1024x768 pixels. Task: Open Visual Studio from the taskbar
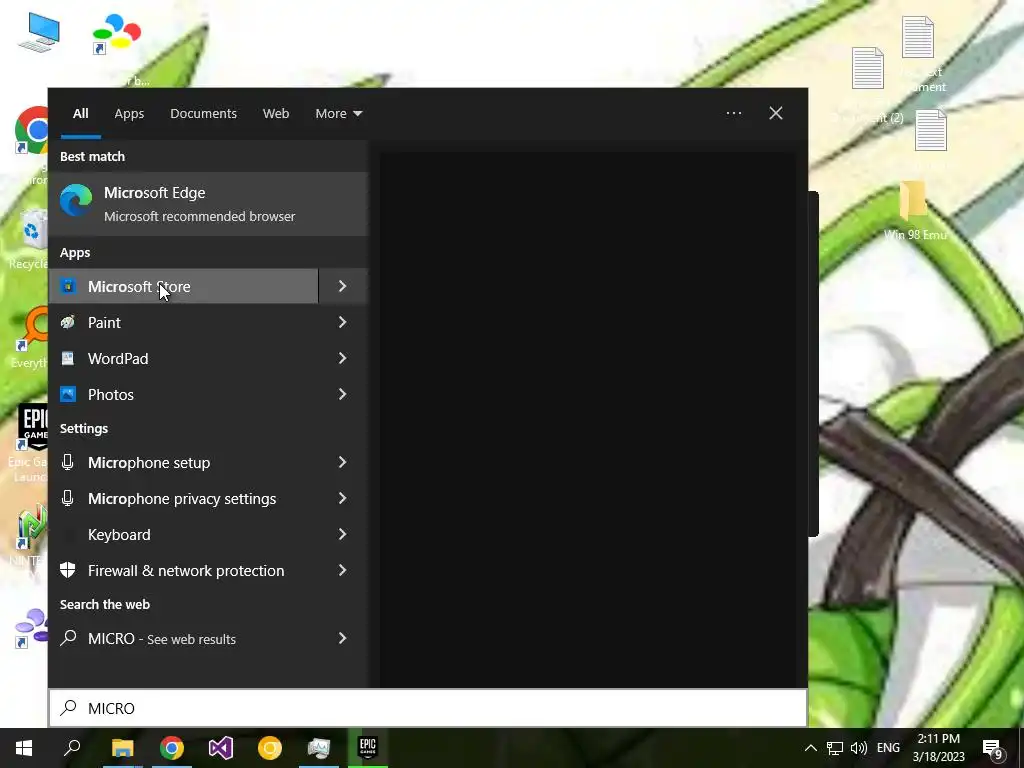coord(221,748)
